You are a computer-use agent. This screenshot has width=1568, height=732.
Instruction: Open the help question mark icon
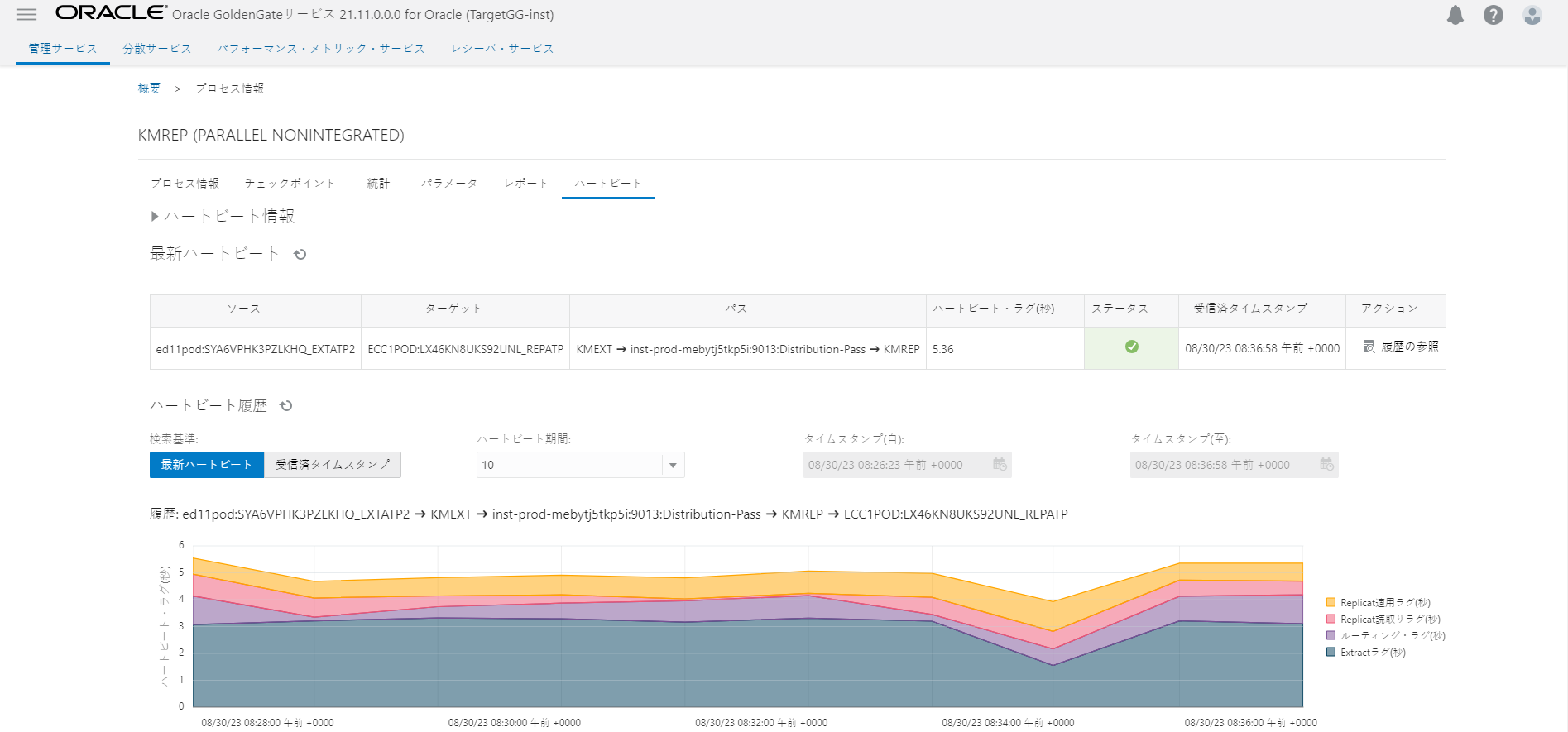(x=1494, y=15)
